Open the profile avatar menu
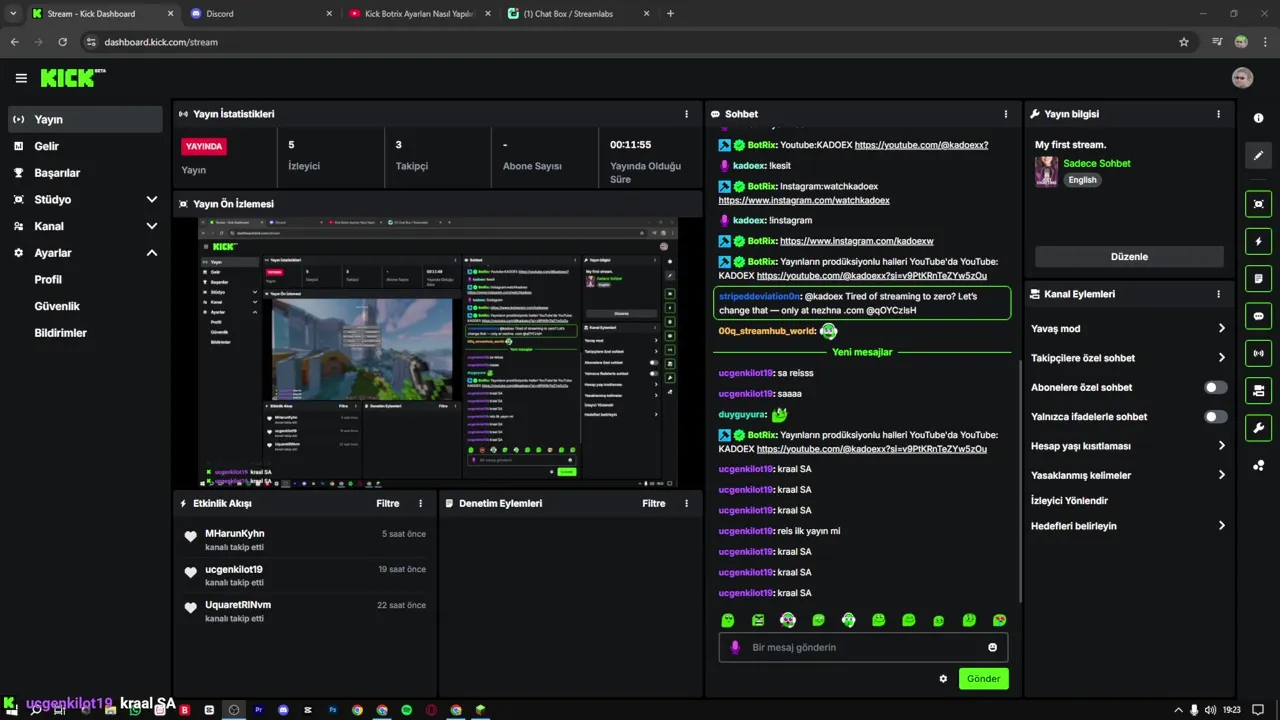 point(1242,78)
